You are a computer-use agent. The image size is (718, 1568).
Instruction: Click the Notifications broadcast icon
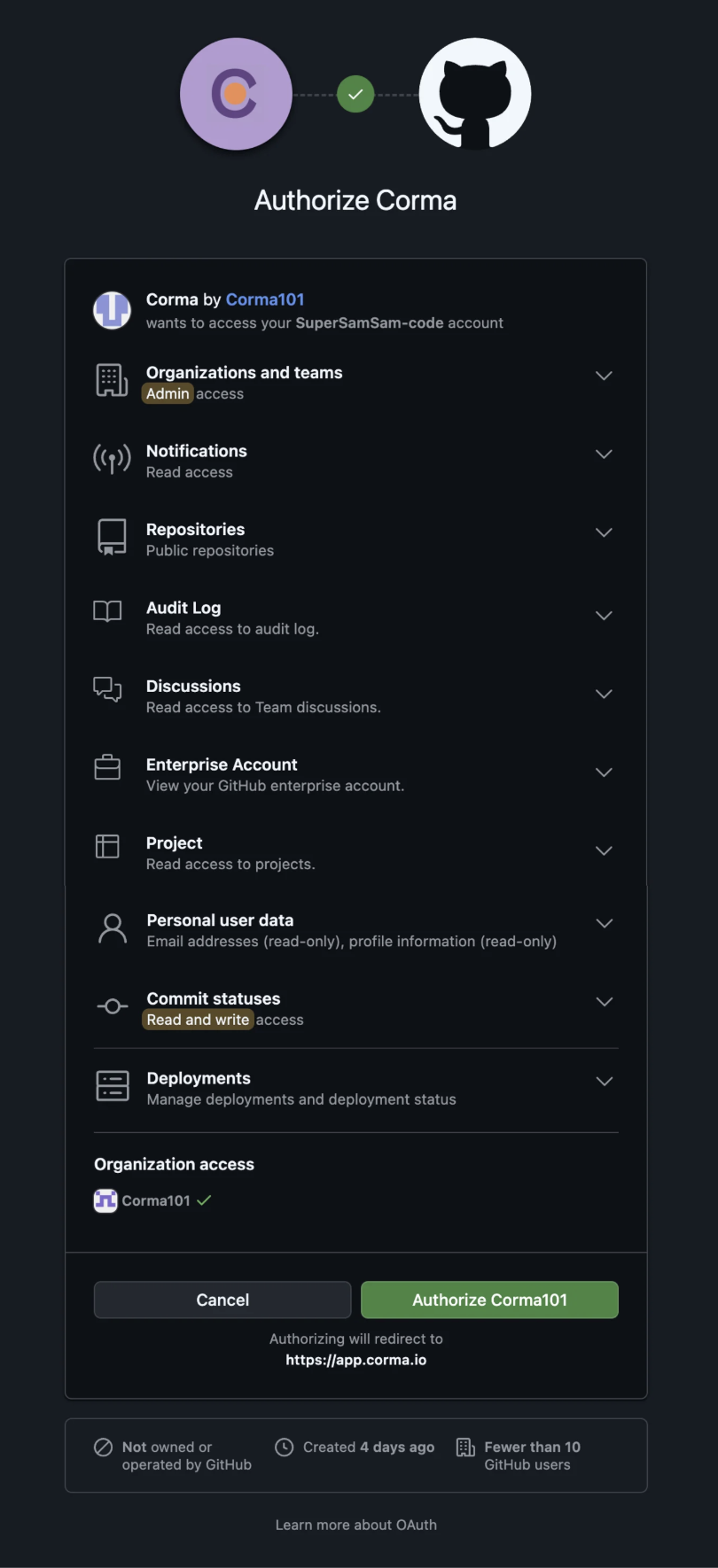[x=112, y=459]
